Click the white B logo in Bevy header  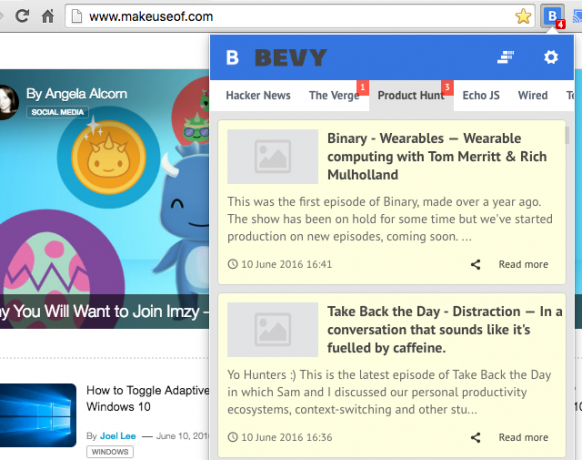(x=232, y=58)
